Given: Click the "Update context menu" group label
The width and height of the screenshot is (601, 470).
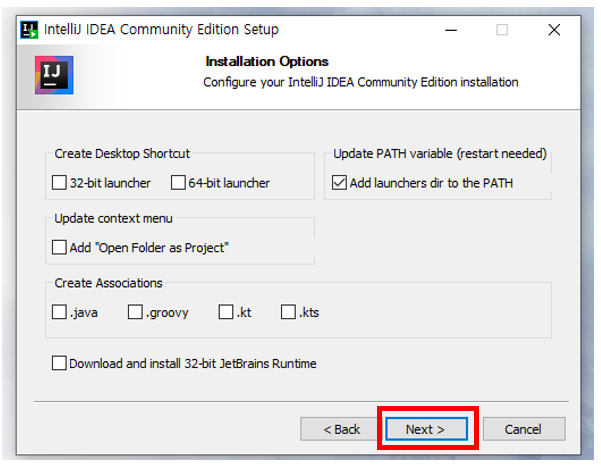Looking at the screenshot, I should [113, 218].
